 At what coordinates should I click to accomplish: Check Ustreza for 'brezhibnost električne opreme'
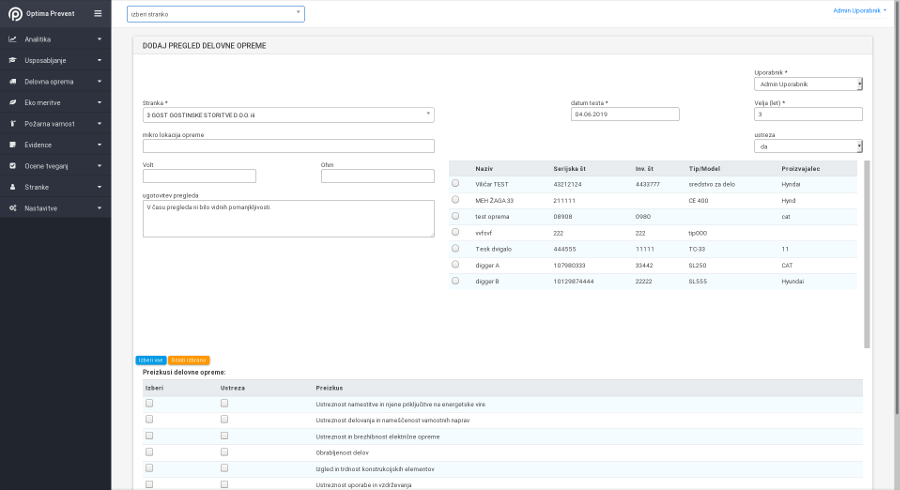point(224,436)
